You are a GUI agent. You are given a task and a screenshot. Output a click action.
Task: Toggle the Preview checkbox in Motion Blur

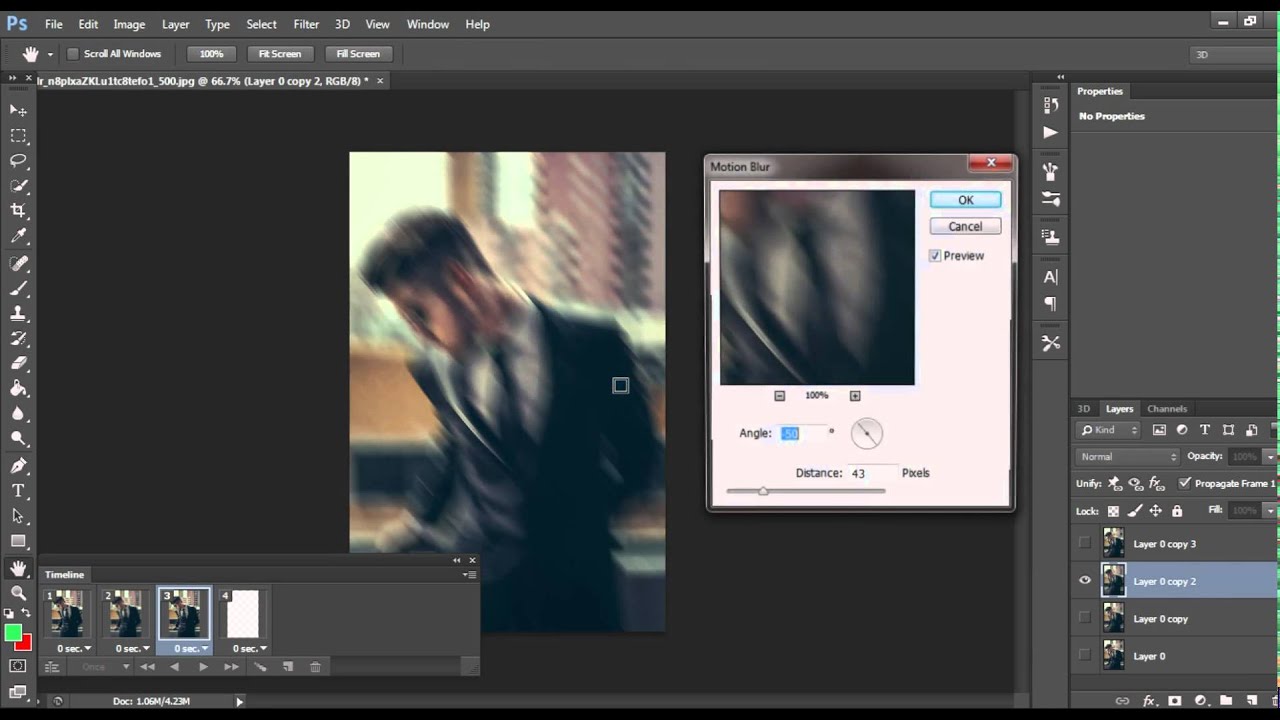point(935,256)
